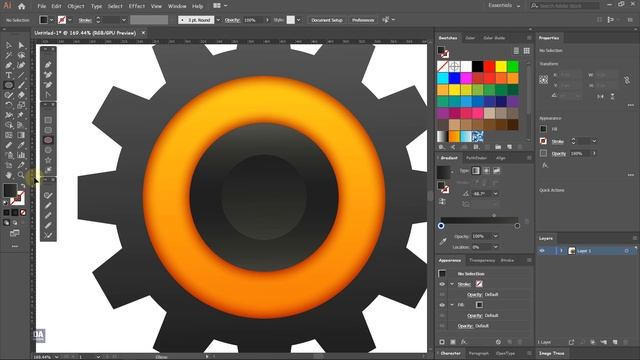The image size is (640, 360).
Task: Expand Stroke row arrow in Appearance panel
Action: pyautogui.click(x=452, y=284)
